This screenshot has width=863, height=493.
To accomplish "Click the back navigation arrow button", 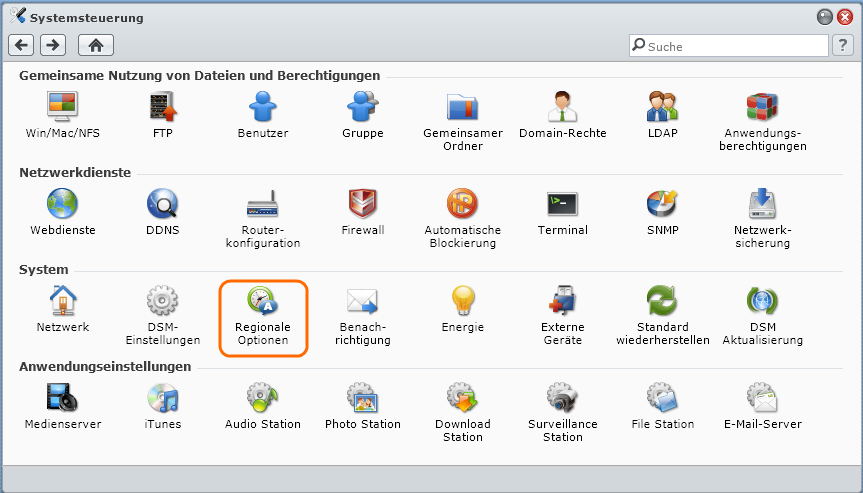I will [x=22, y=45].
